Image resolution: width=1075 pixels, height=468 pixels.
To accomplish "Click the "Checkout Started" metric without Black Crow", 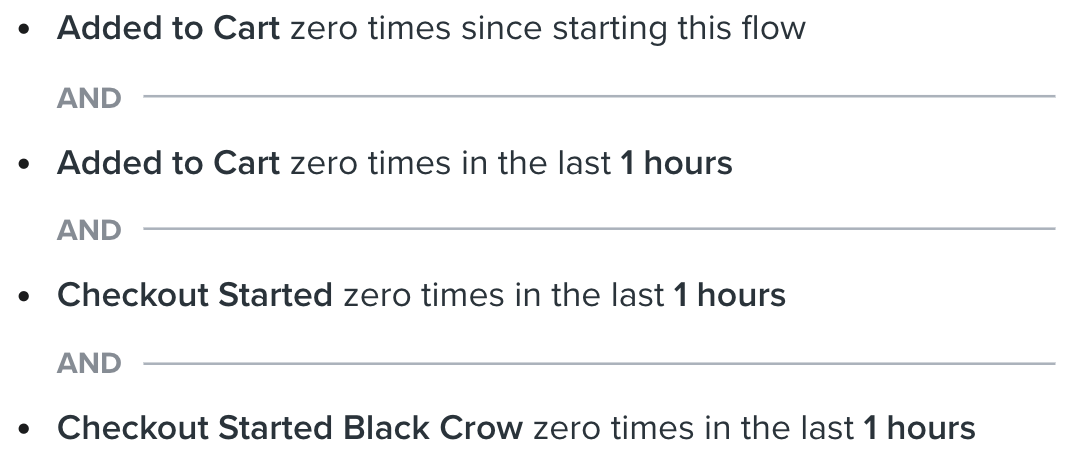I will coord(195,295).
